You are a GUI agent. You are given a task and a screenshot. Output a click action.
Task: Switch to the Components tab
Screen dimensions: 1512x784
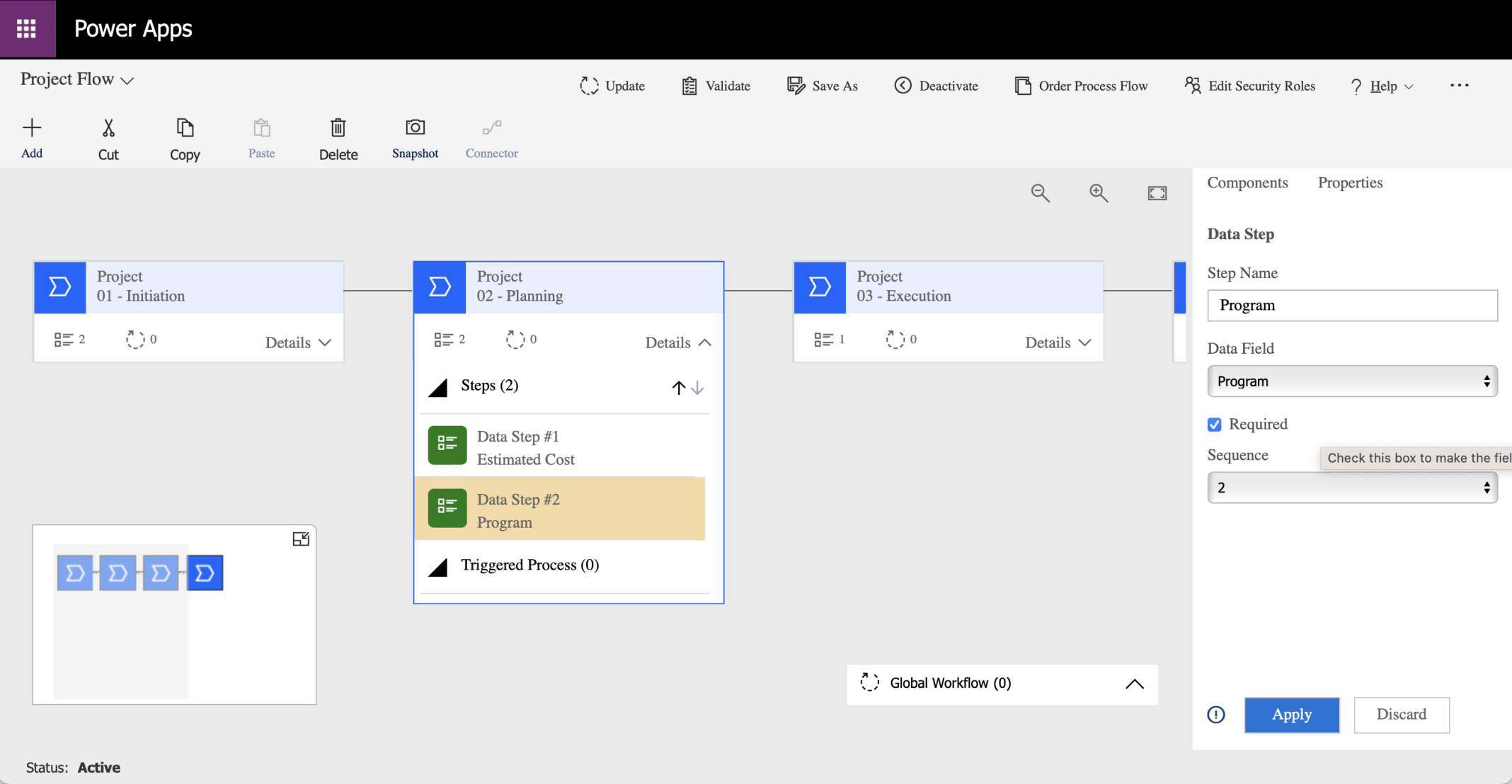tap(1247, 183)
